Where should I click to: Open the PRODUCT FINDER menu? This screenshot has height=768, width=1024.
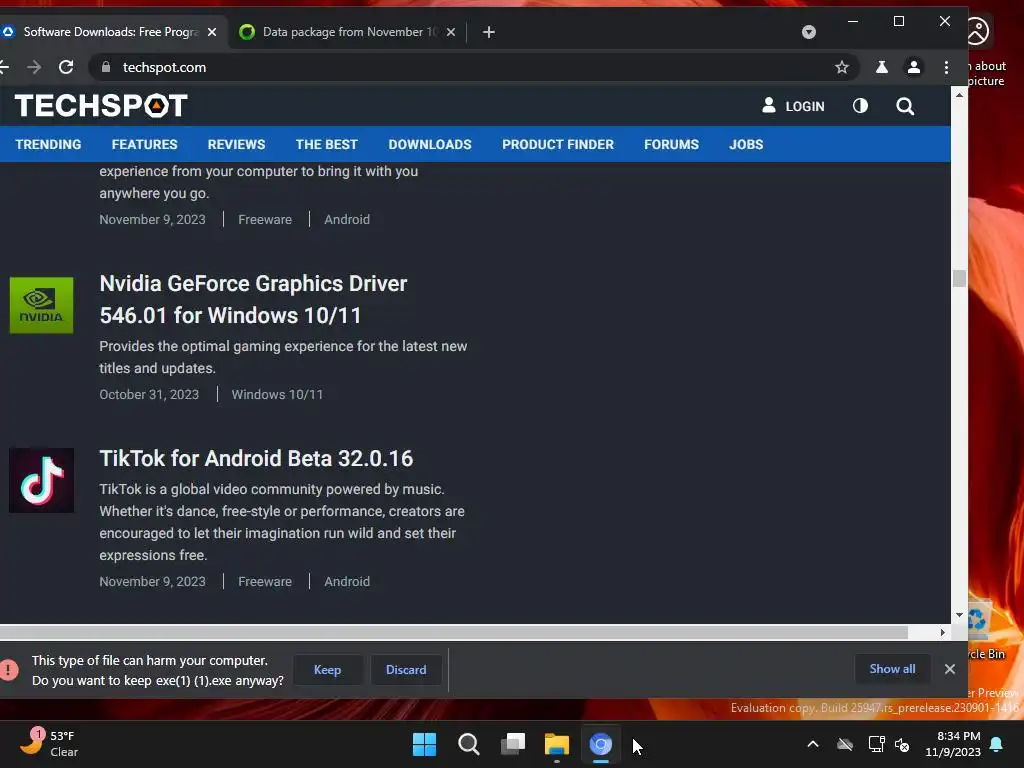pos(558,144)
